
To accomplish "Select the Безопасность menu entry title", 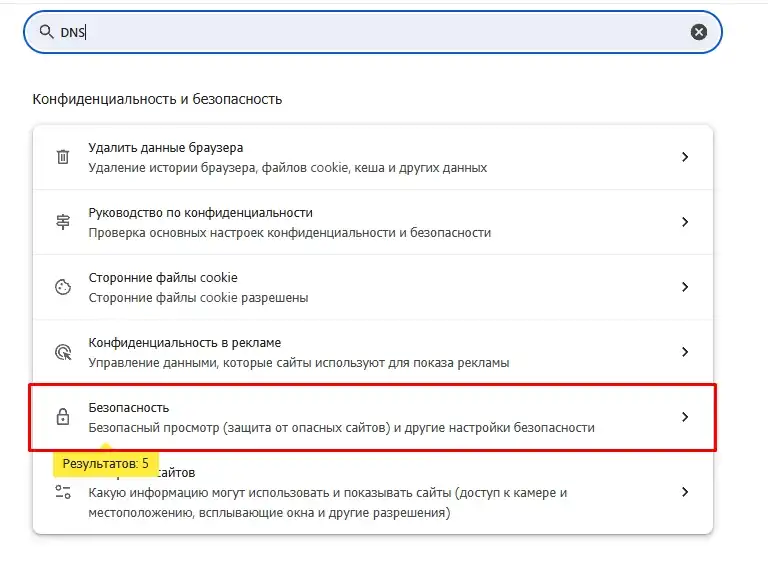I will tap(129, 408).
